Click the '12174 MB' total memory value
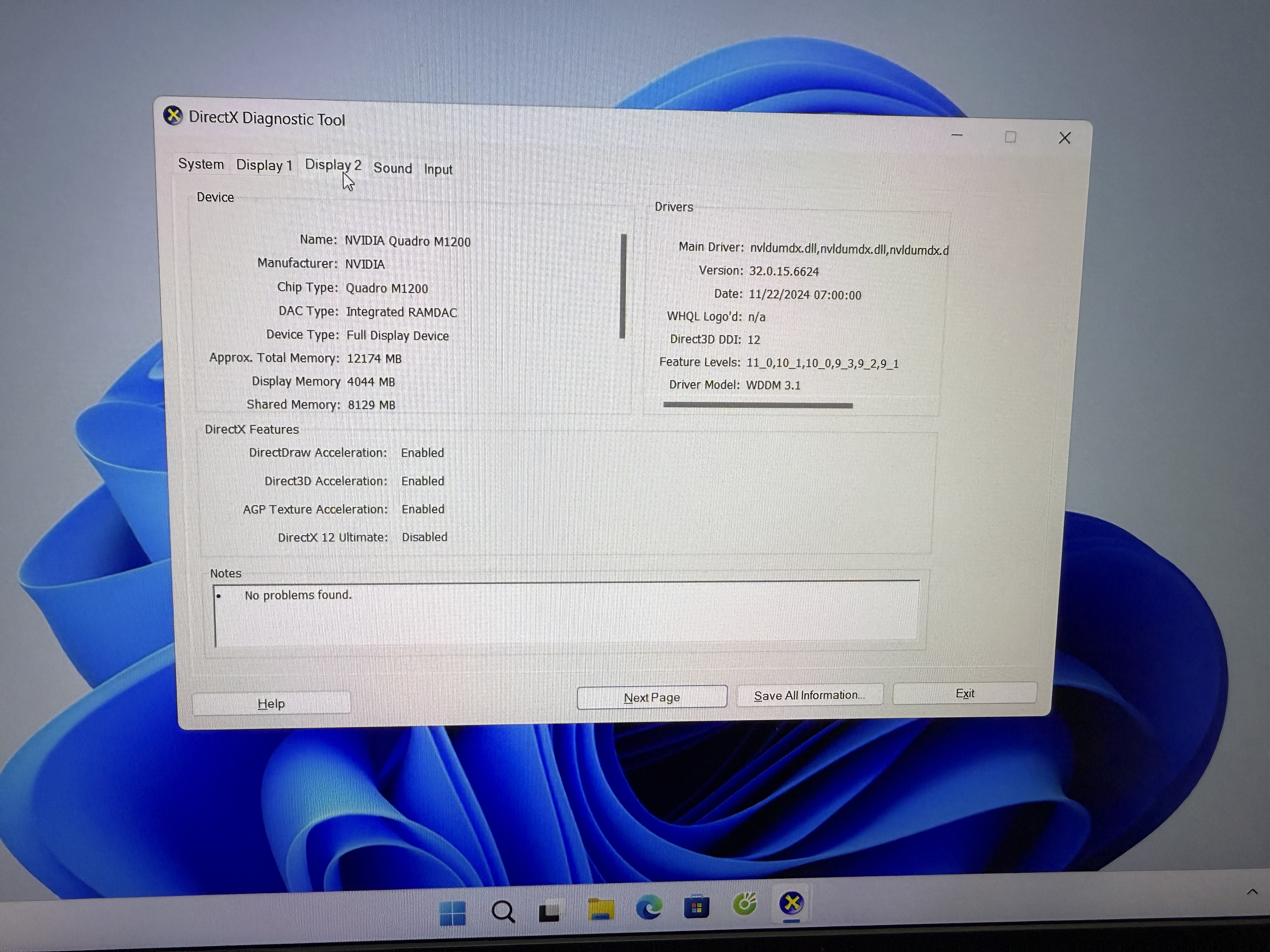 coord(374,359)
